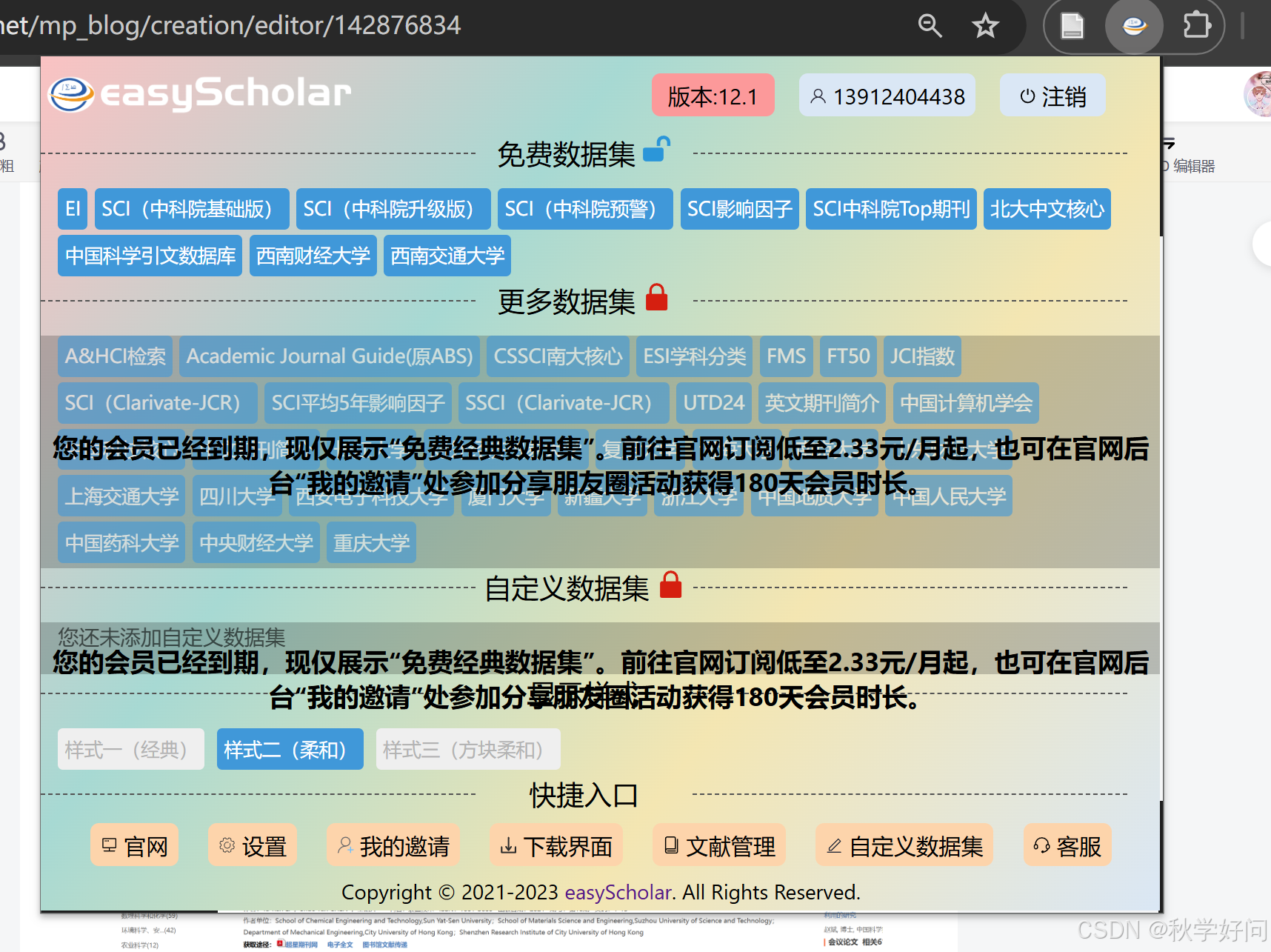Select A&HCI检索 dataset
Viewport: 1271px width, 952px height.
pos(115,356)
